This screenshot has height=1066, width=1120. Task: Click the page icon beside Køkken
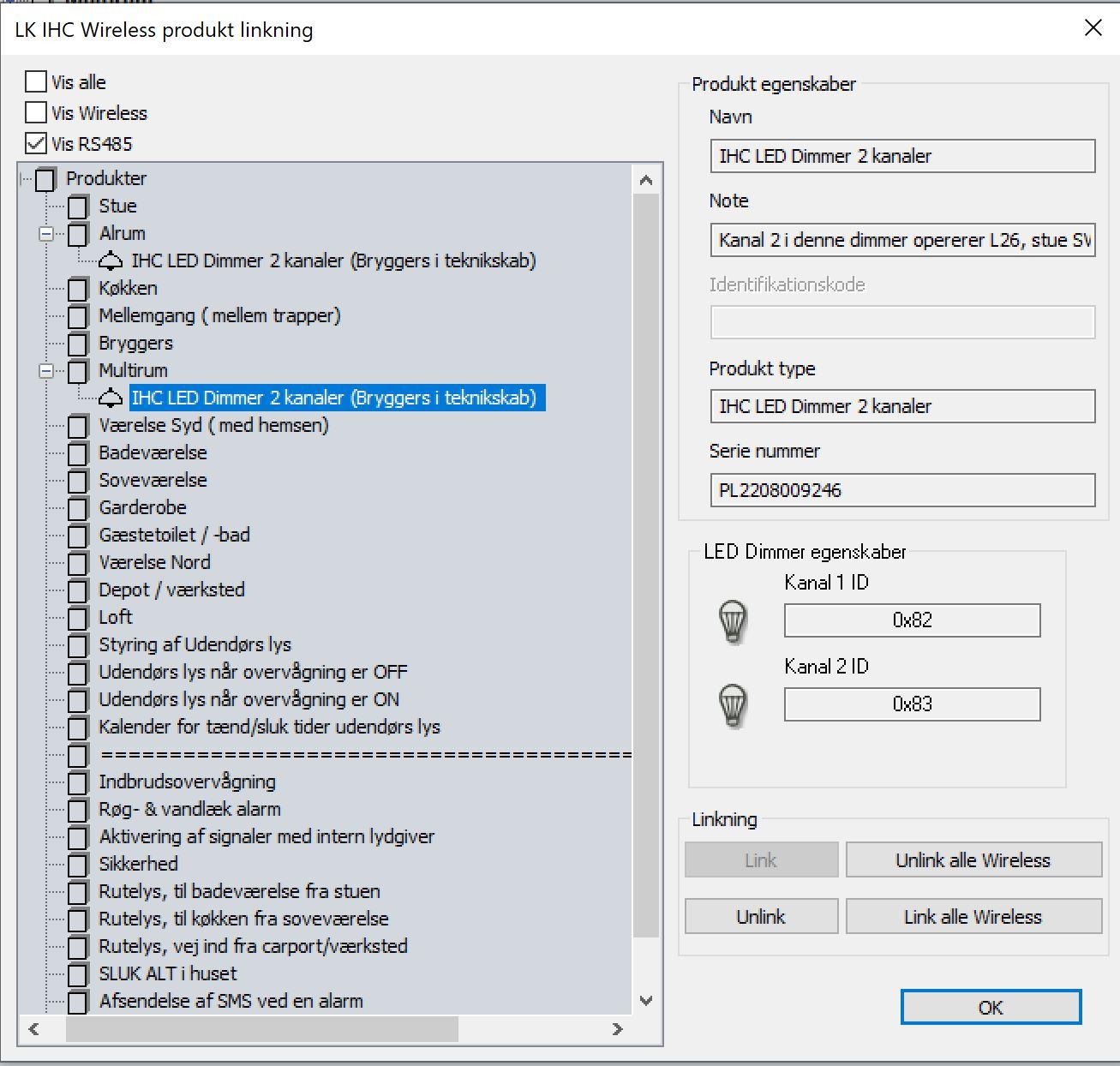click(x=78, y=289)
